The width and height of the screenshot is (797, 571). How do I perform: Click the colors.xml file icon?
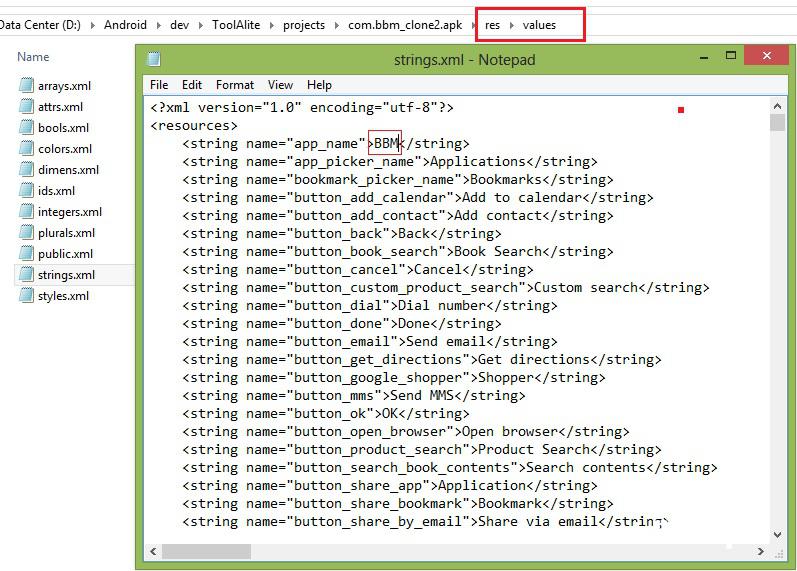26,148
